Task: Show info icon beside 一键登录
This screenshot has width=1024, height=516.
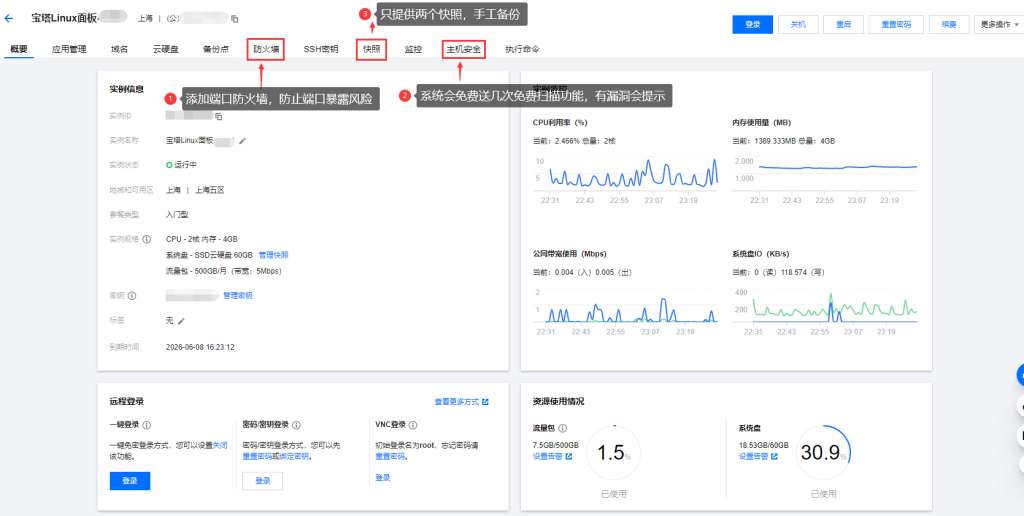Action: [146, 425]
